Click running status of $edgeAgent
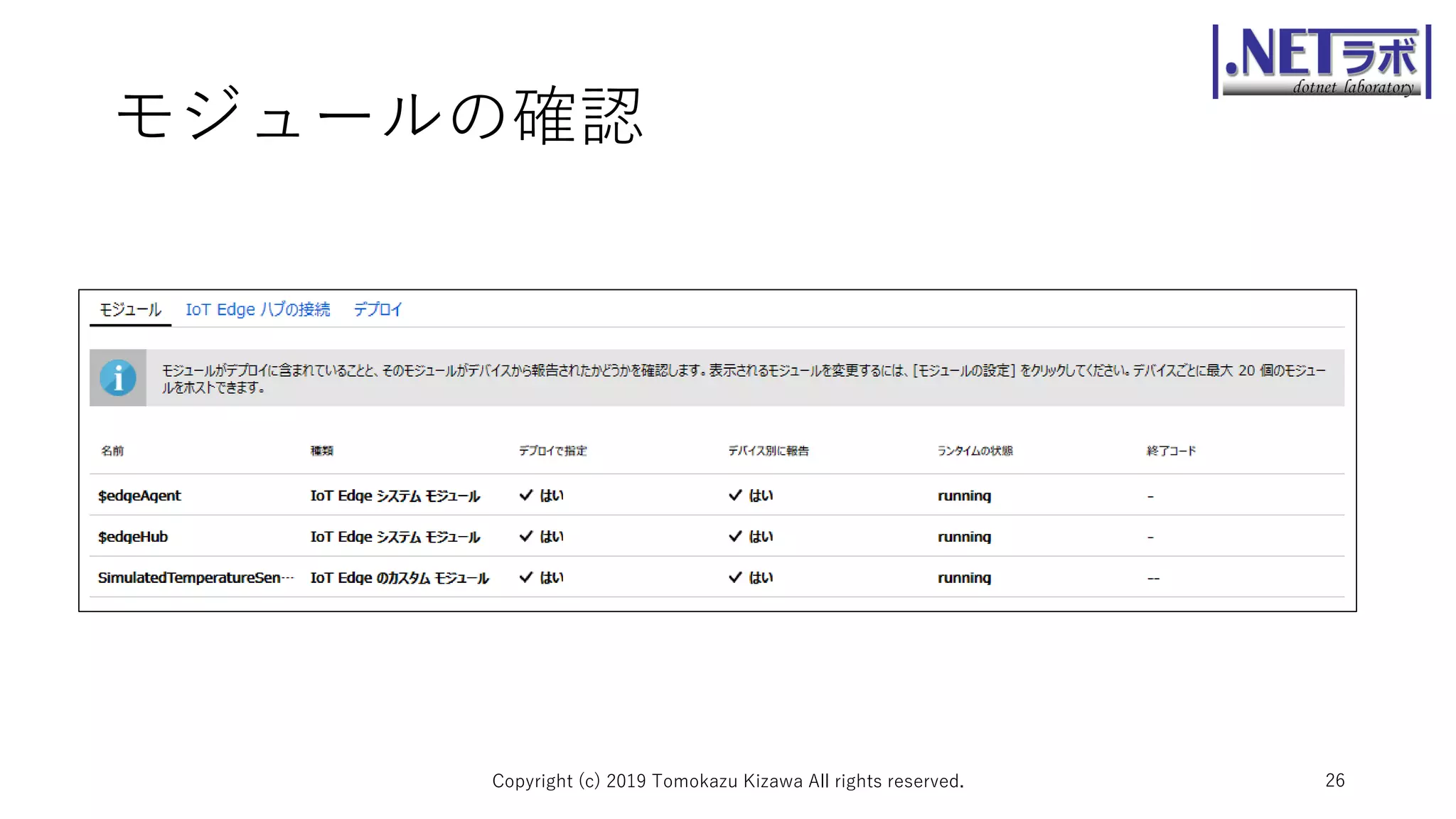 pos(964,496)
